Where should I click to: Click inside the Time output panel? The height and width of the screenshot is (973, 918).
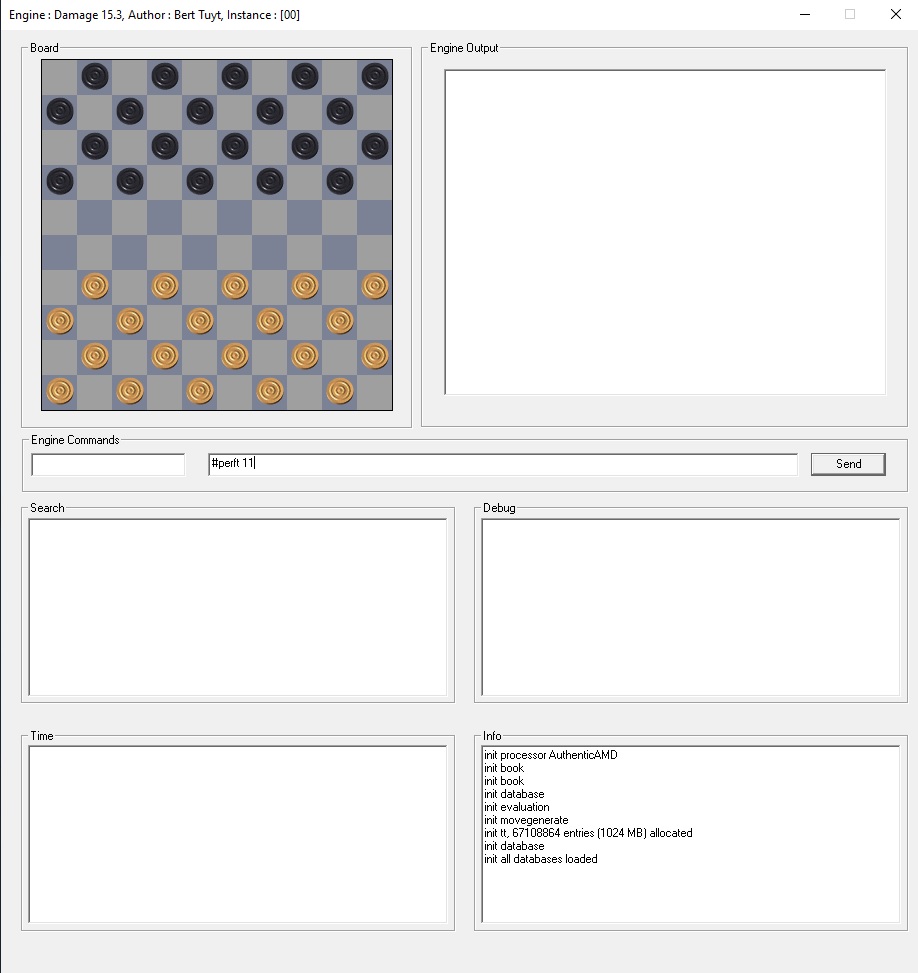tap(237, 834)
